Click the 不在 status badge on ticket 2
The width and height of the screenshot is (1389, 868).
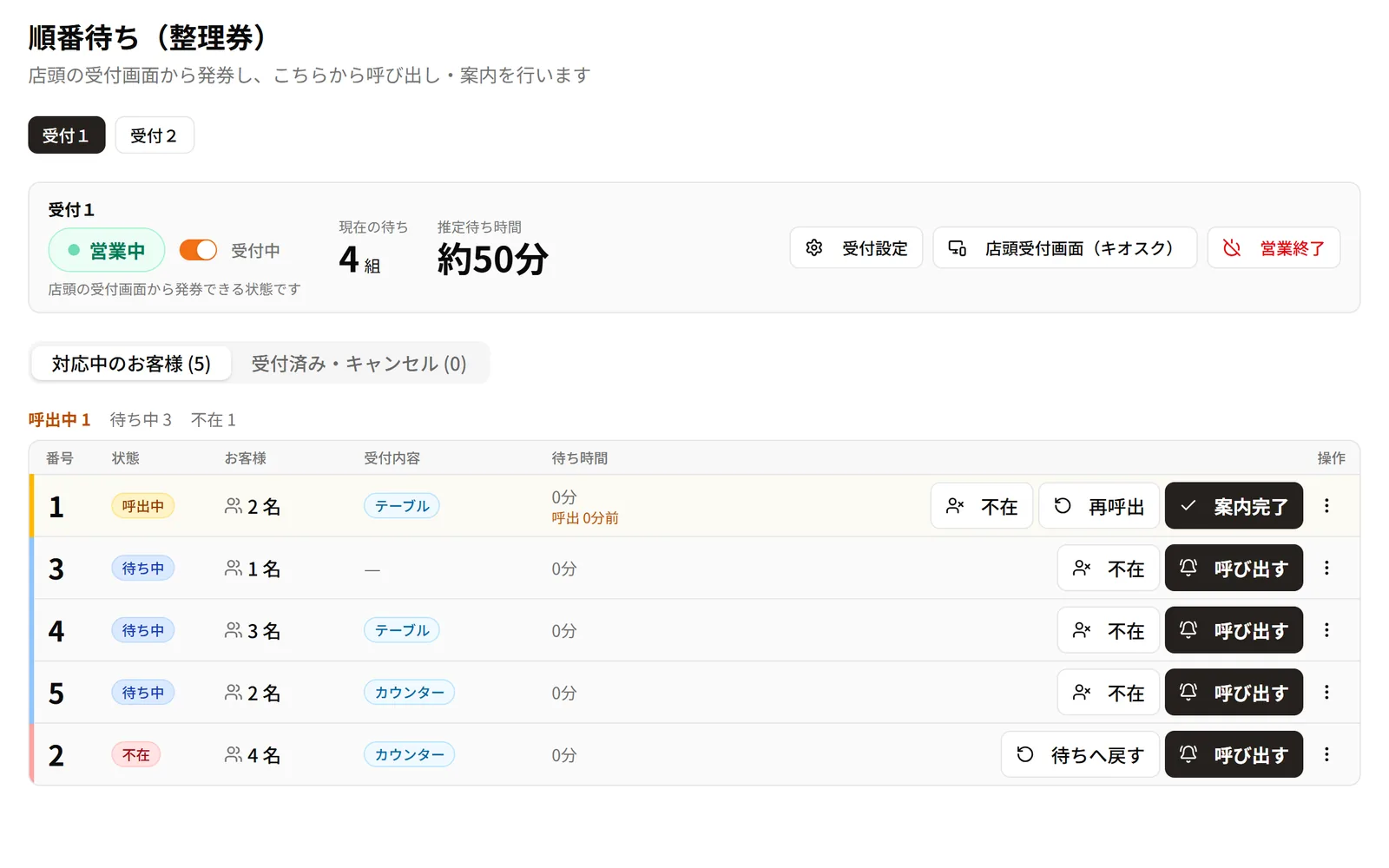tap(135, 755)
